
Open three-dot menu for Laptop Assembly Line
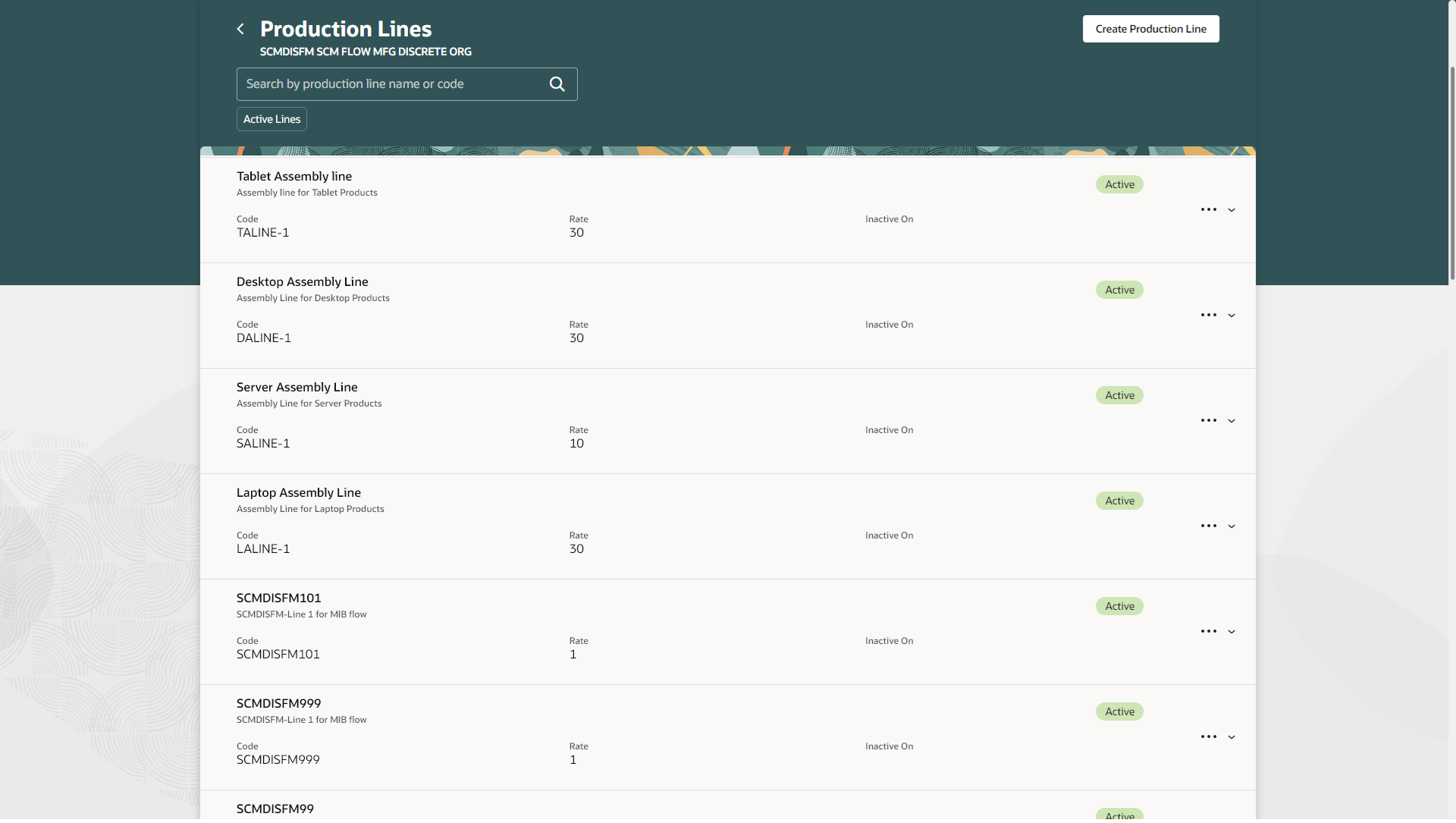tap(1208, 526)
